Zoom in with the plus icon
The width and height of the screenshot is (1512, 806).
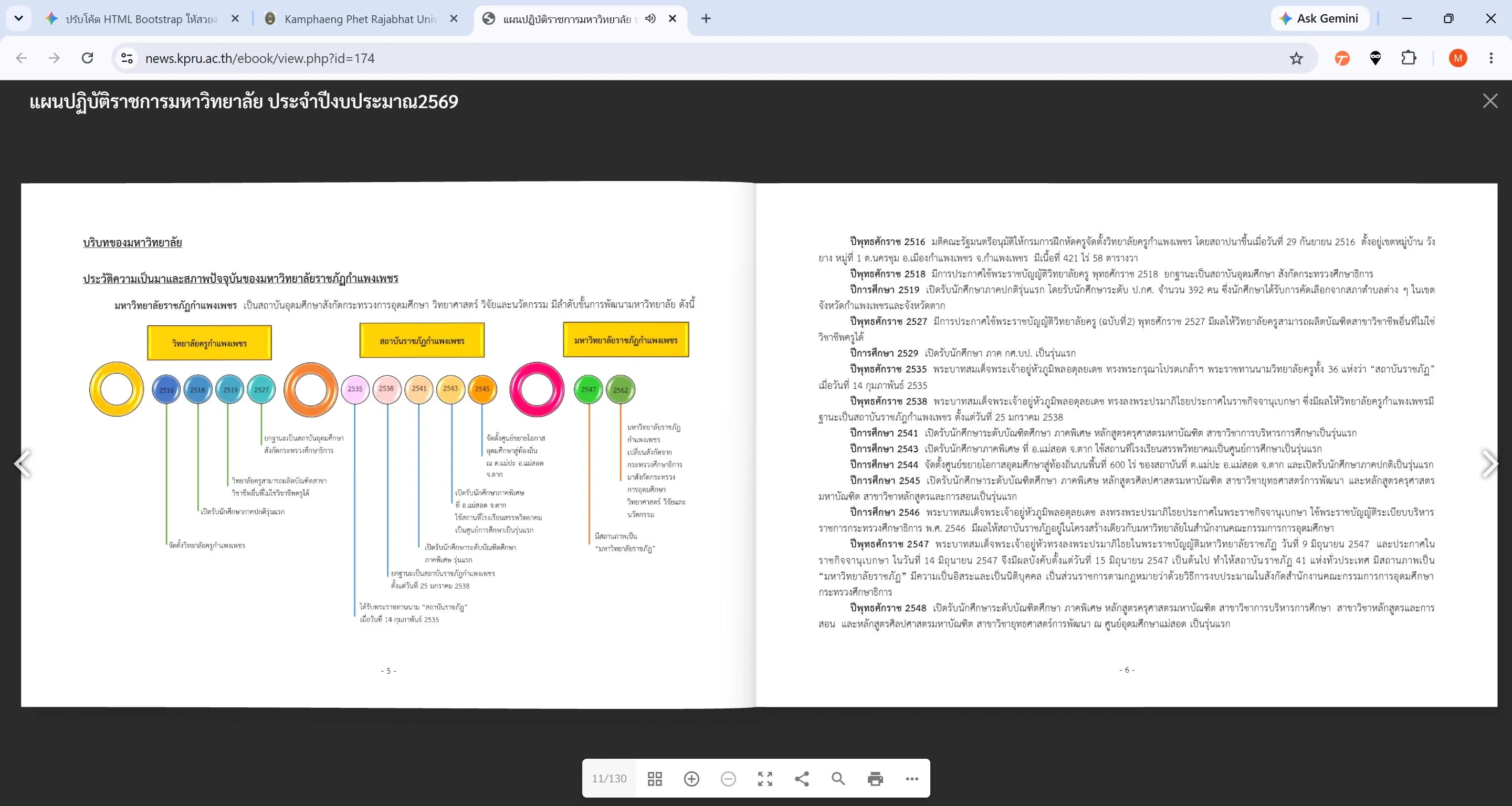(x=691, y=778)
